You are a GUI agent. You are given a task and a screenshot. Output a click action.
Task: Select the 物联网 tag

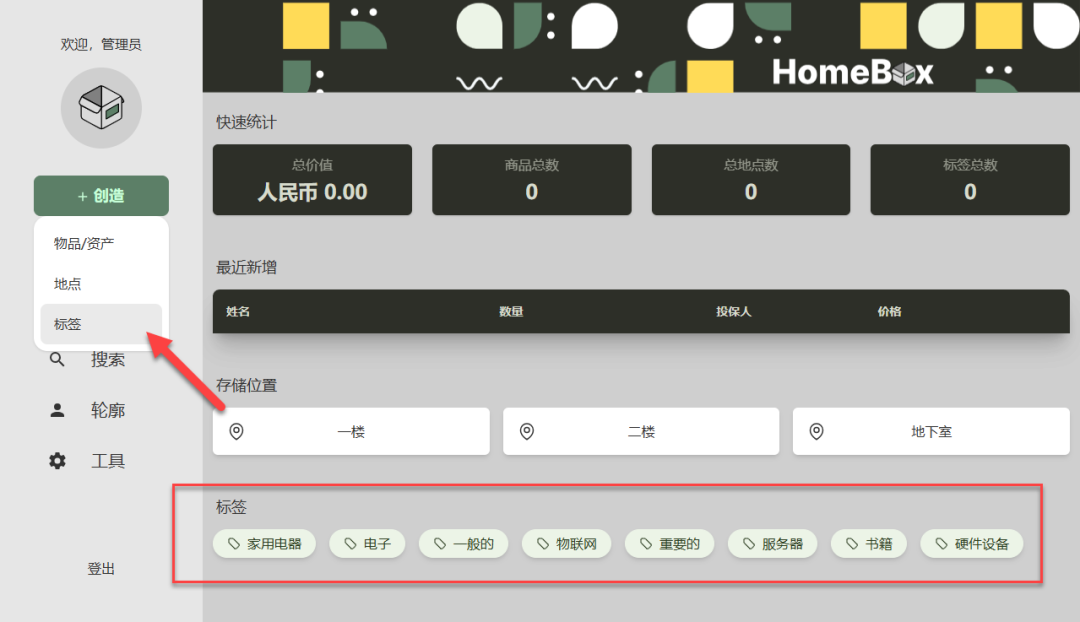pyautogui.click(x=567, y=543)
